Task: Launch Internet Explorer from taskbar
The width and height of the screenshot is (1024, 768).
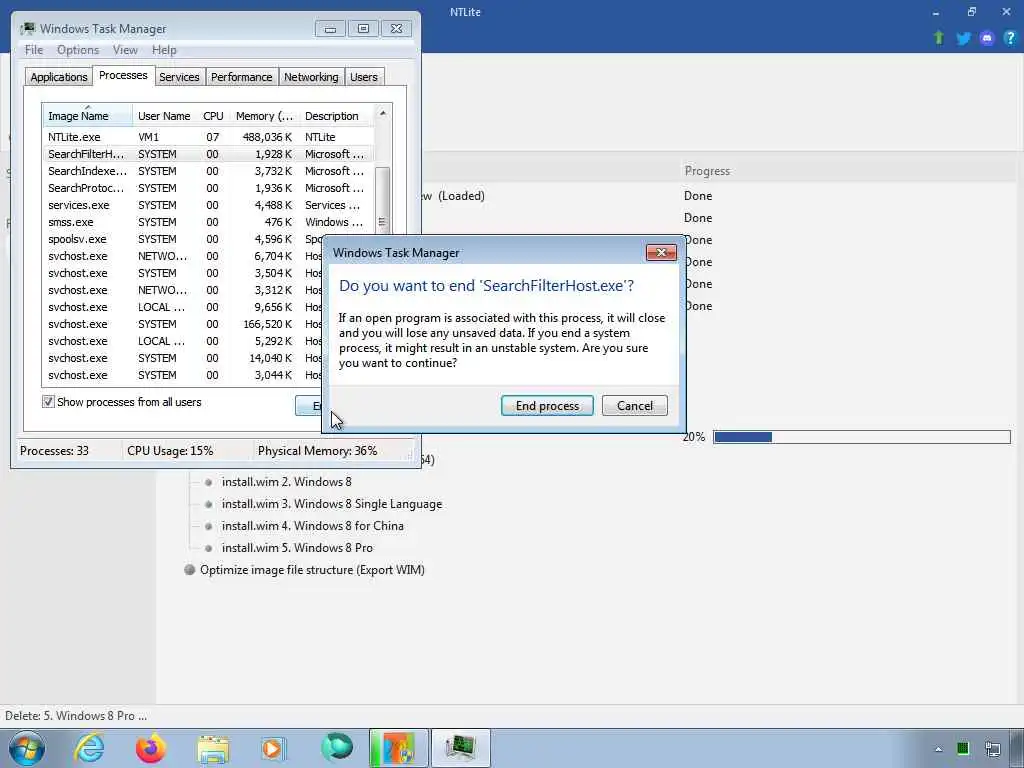Action: pos(89,748)
